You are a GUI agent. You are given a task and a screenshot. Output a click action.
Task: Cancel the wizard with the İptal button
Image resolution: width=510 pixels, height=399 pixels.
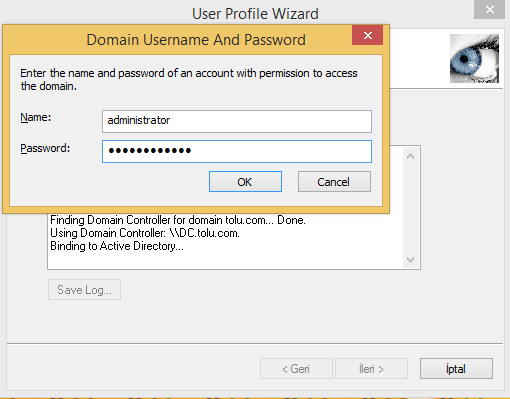[456, 369]
